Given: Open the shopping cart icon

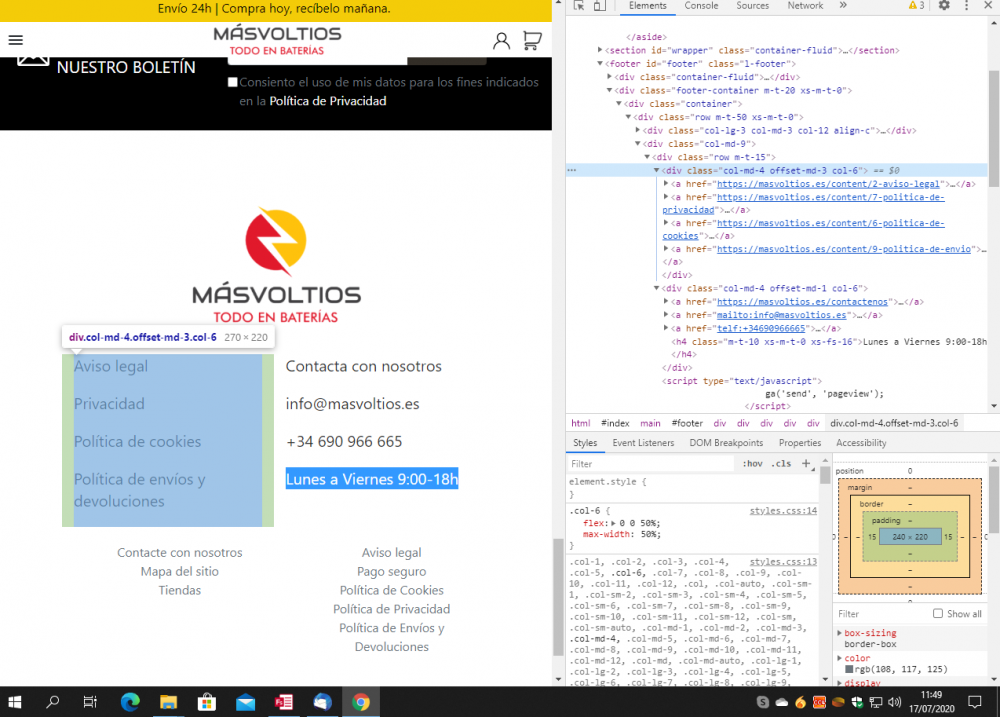Looking at the screenshot, I should (532, 41).
